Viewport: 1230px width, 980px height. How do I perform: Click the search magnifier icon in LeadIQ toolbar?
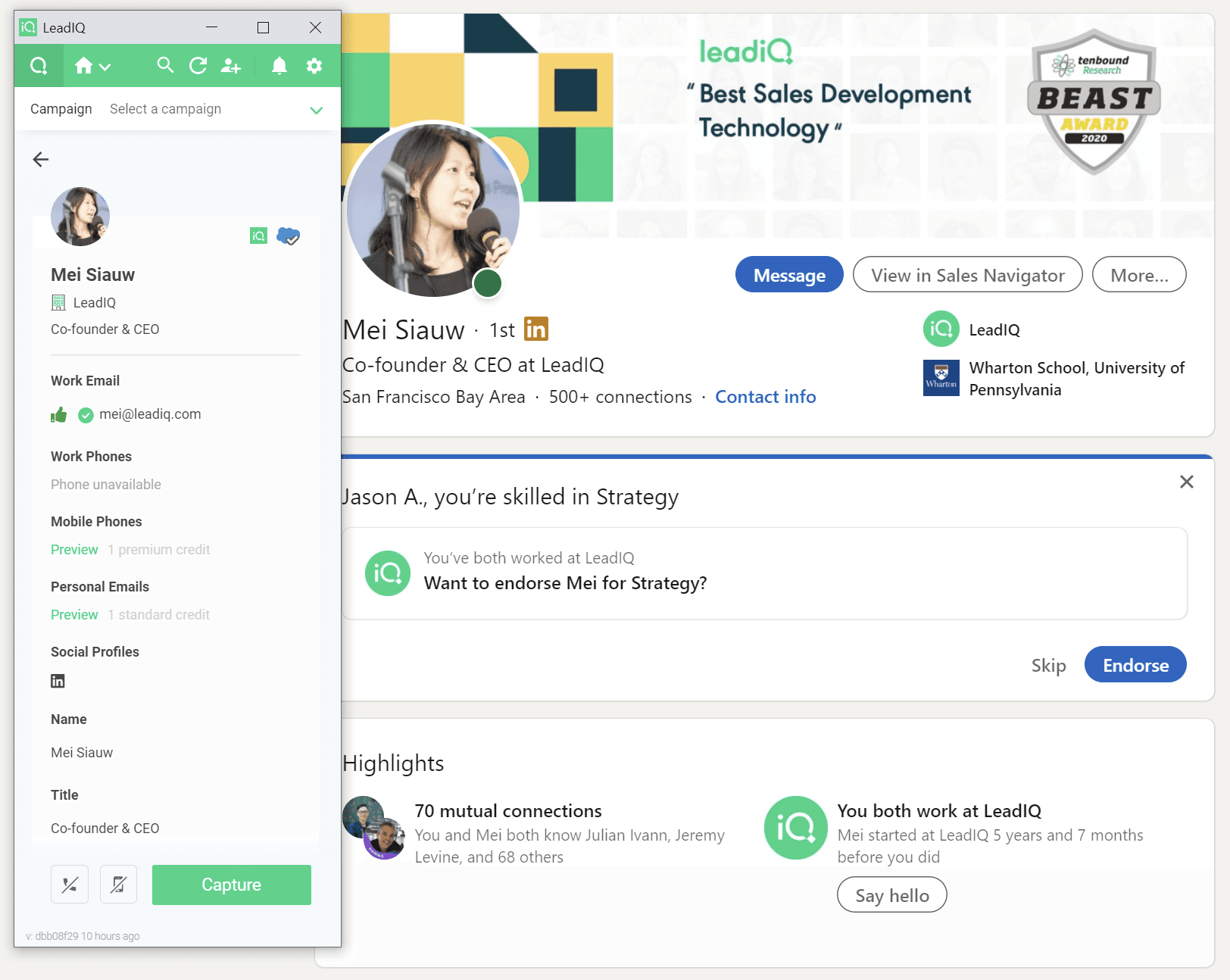coord(165,66)
